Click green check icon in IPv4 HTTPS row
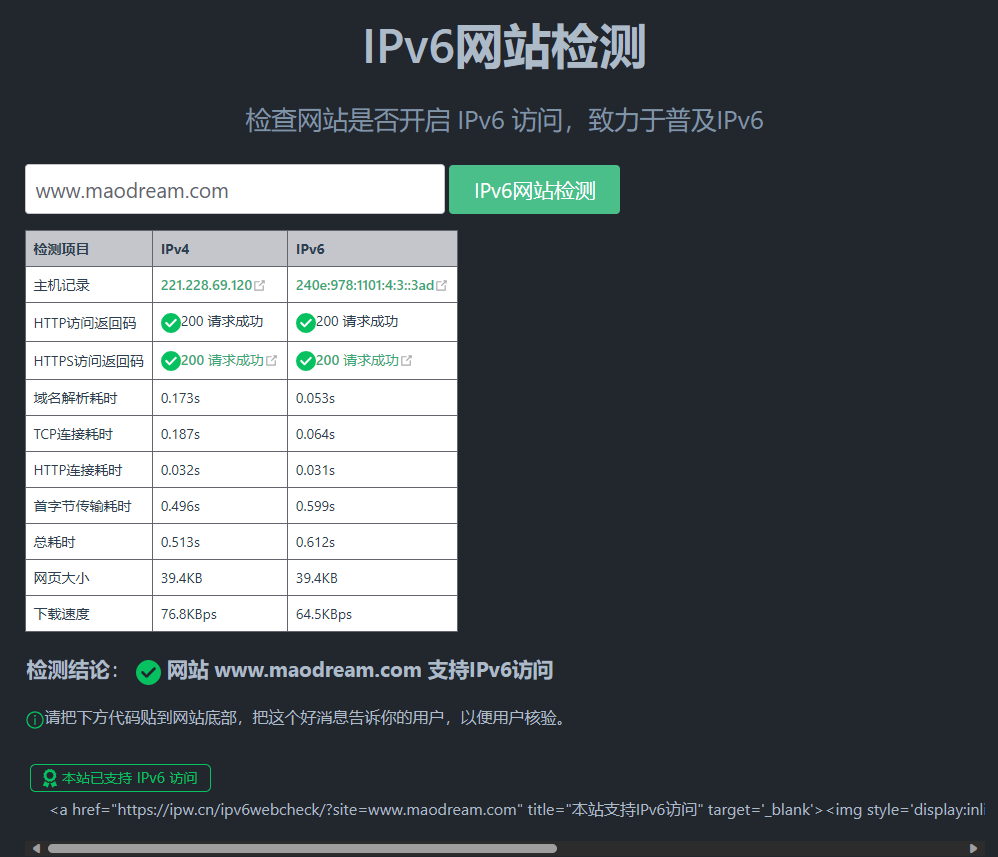 click(x=171, y=361)
